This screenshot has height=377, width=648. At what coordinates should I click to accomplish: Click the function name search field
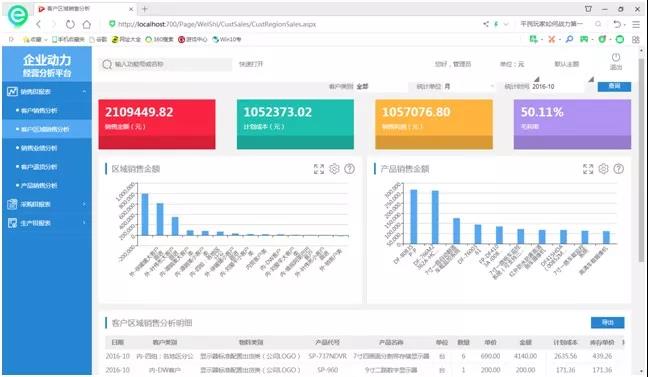165,64
